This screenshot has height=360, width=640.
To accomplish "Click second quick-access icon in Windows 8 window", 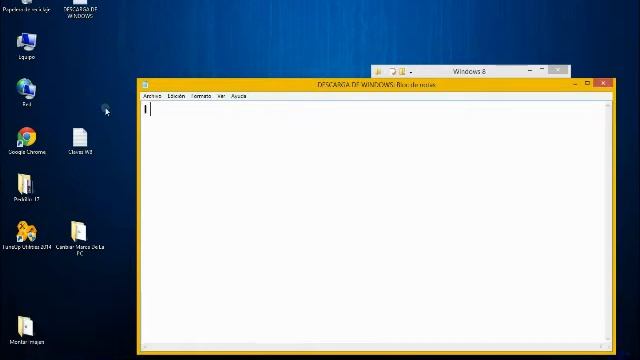I will pyautogui.click(x=393, y=72).
